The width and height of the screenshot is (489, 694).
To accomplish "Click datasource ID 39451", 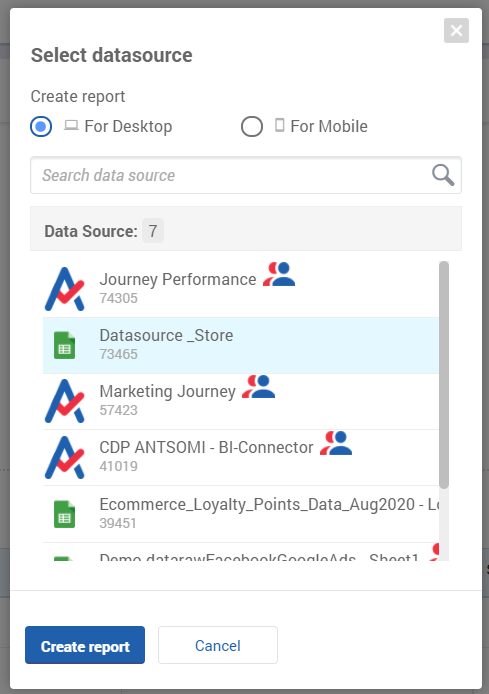I will click(118, 523).
